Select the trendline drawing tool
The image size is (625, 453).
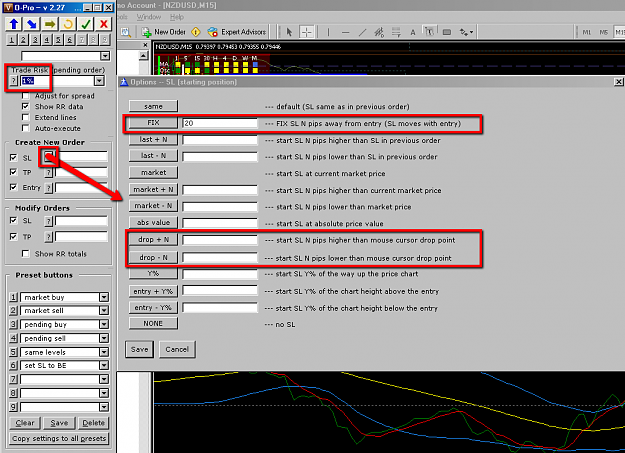(x=362, y=32)
